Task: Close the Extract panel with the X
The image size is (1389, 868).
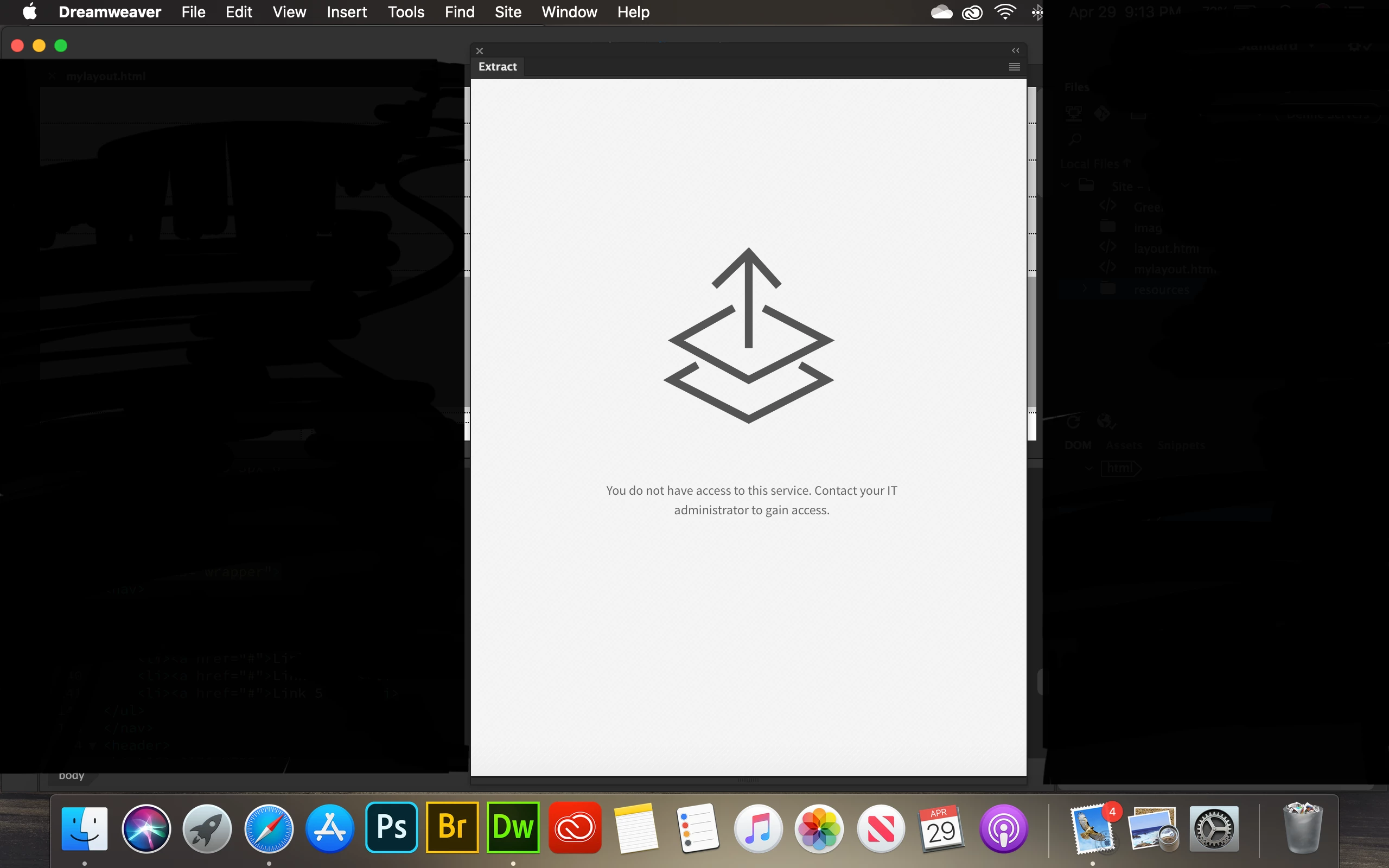Action: pyautogui.click(x=480, y=50)
